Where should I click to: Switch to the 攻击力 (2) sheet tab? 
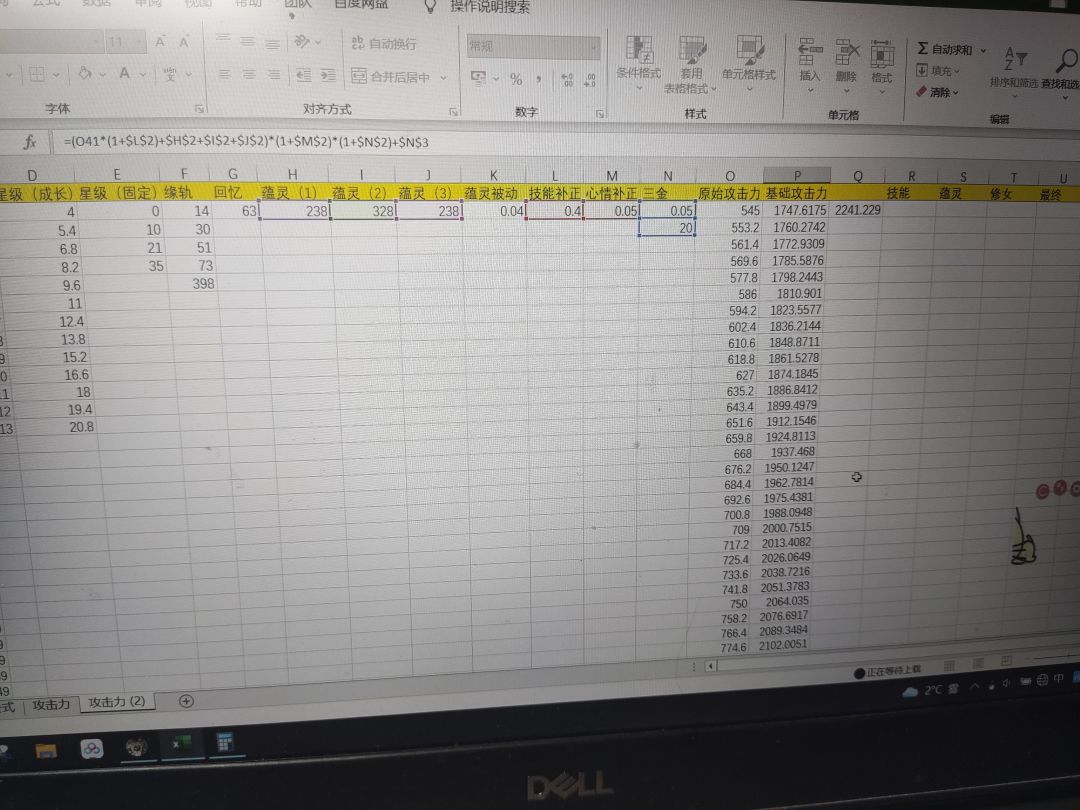click(117, 702)
